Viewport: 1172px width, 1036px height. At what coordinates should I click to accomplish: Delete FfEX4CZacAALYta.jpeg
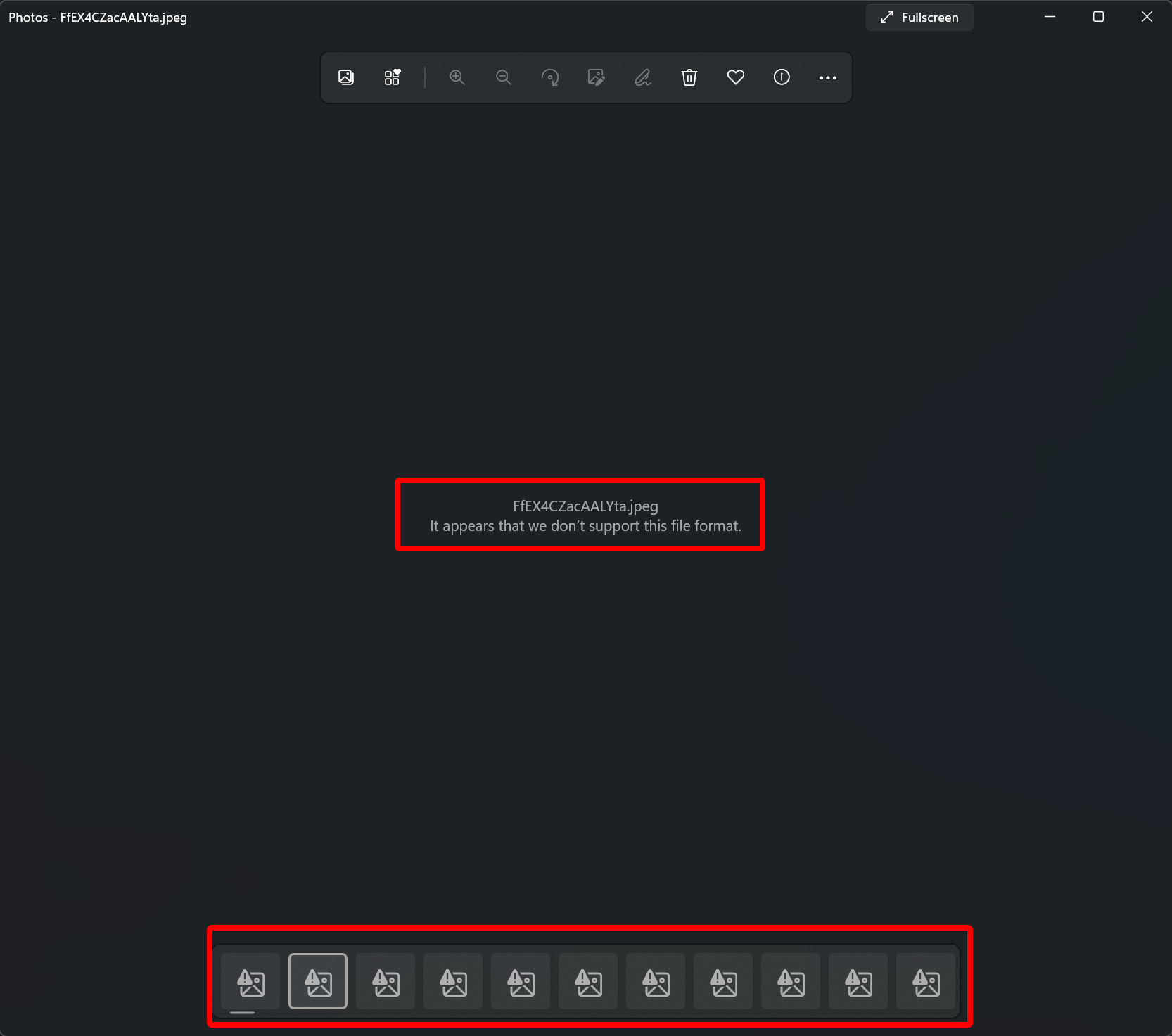pos(689,77)
